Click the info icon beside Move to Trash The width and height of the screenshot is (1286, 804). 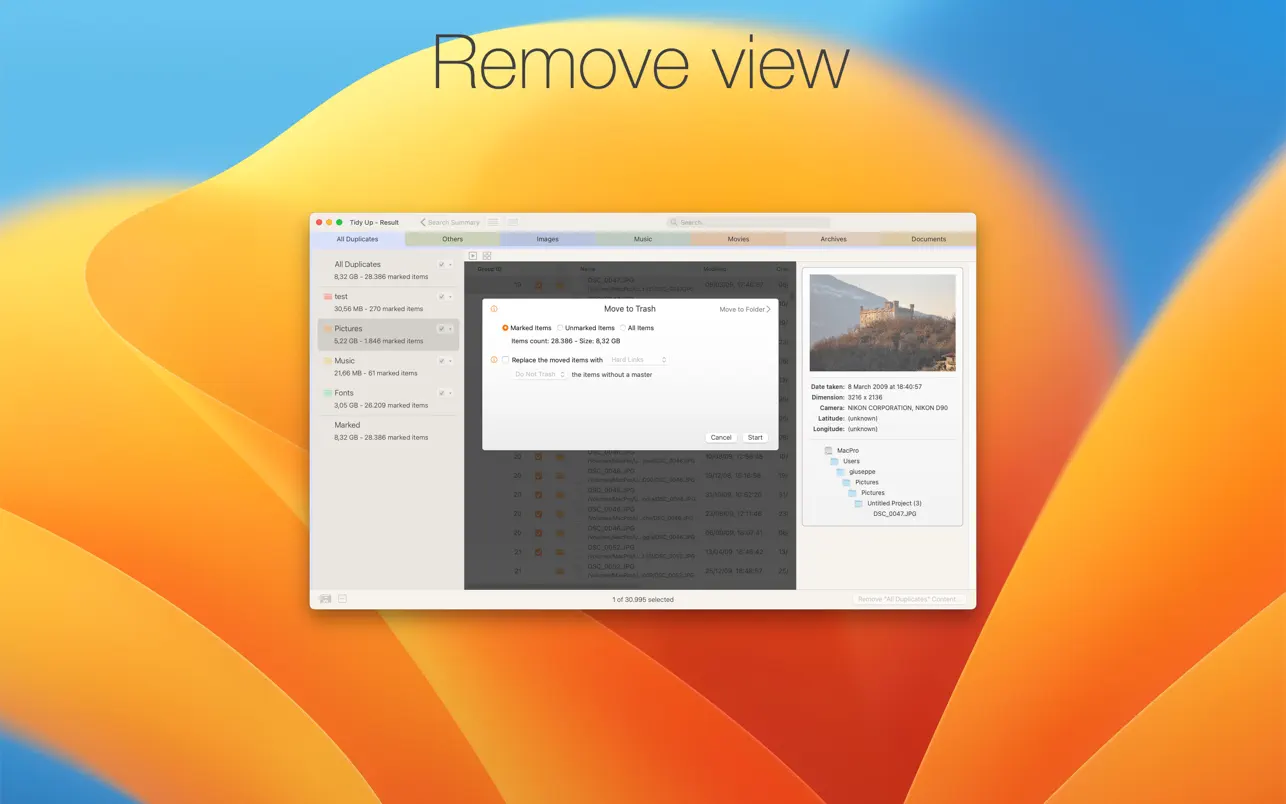coord(494,309)
